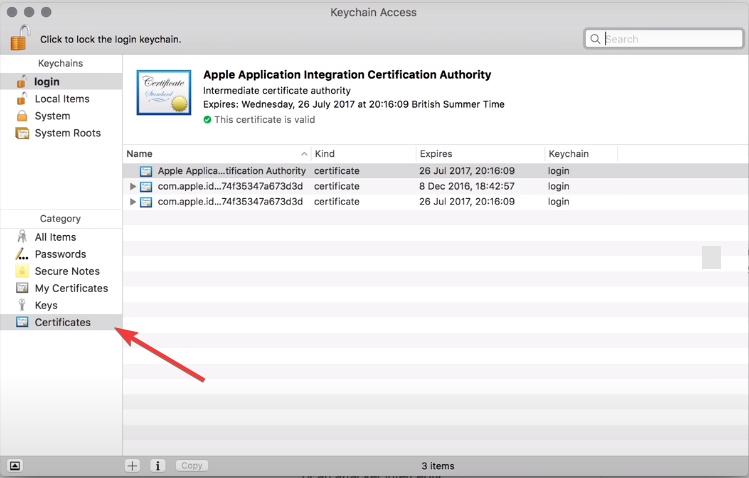Click the large certificate thumbnail image
This screenshot has height=478, width=749.
pyautogui.click(x=164, y=93)
